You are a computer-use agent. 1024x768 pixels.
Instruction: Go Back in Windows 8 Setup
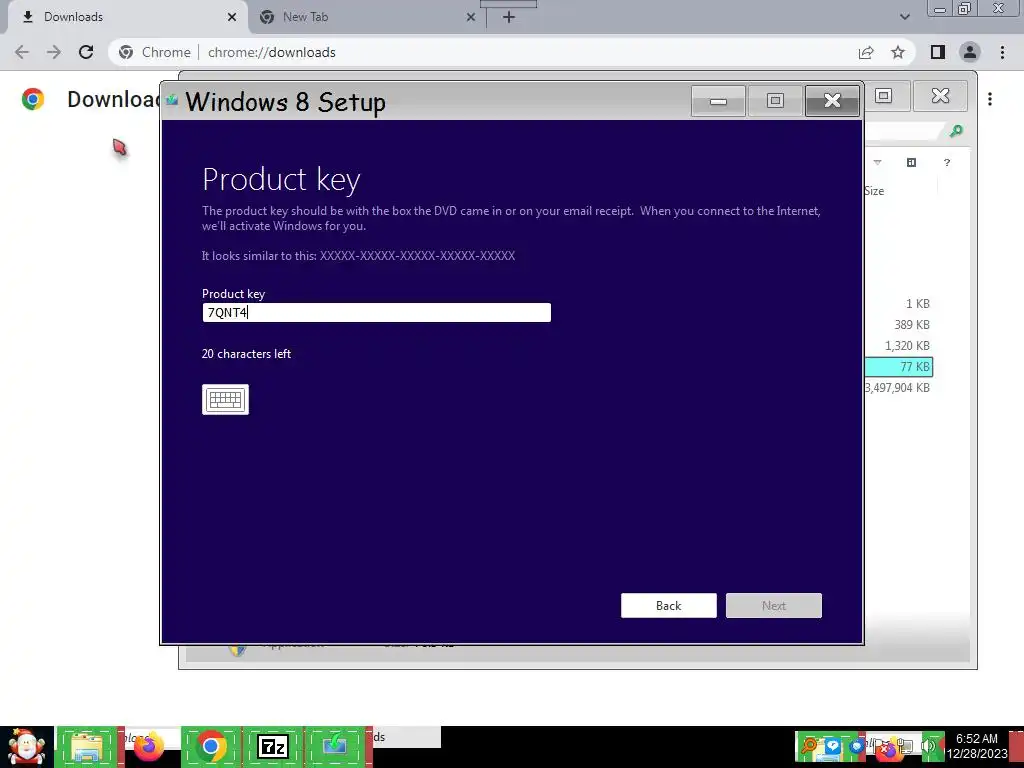[668, 605]
